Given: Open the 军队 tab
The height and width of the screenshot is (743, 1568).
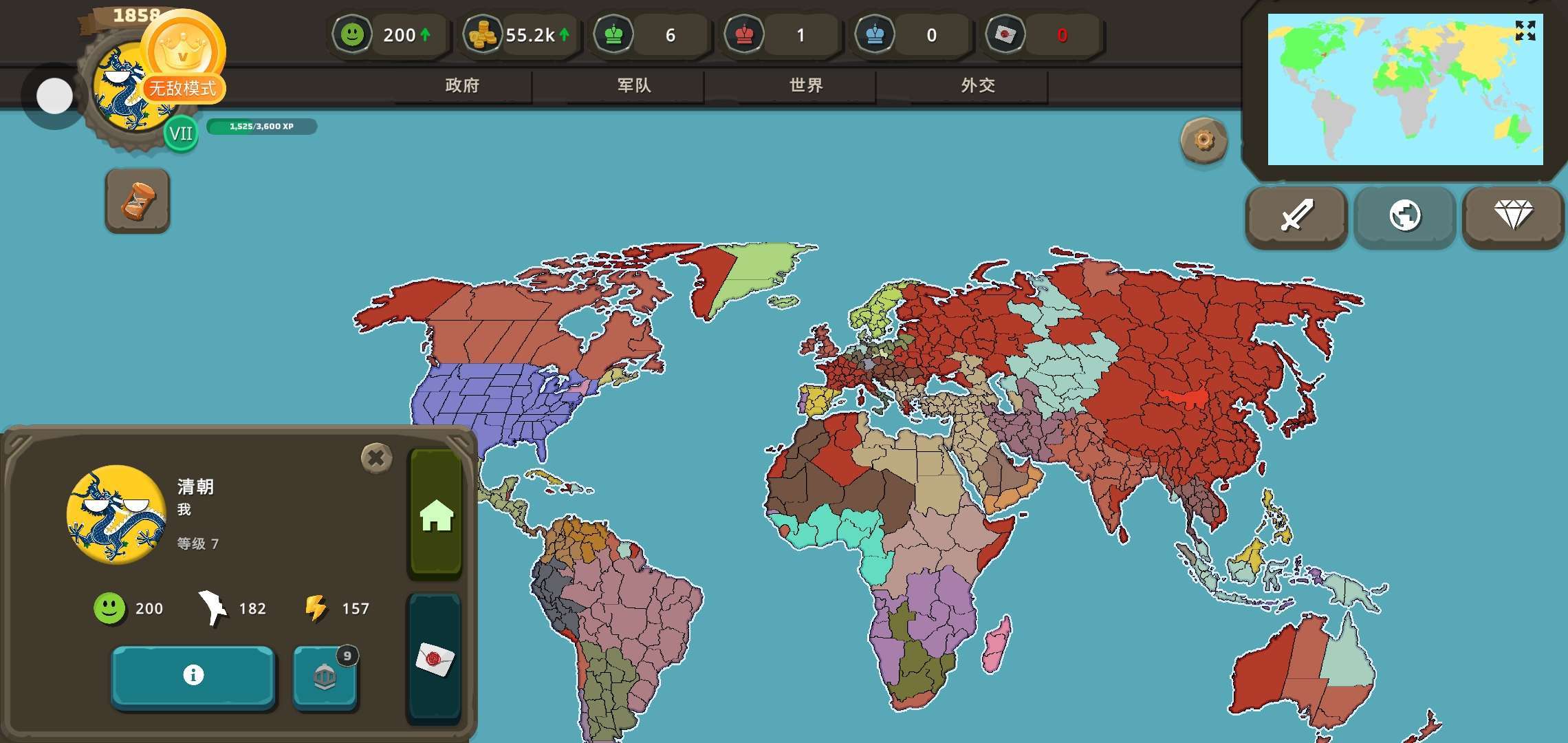Looking at the screenshot, I should pyautogui.click(x=634, y=85).
